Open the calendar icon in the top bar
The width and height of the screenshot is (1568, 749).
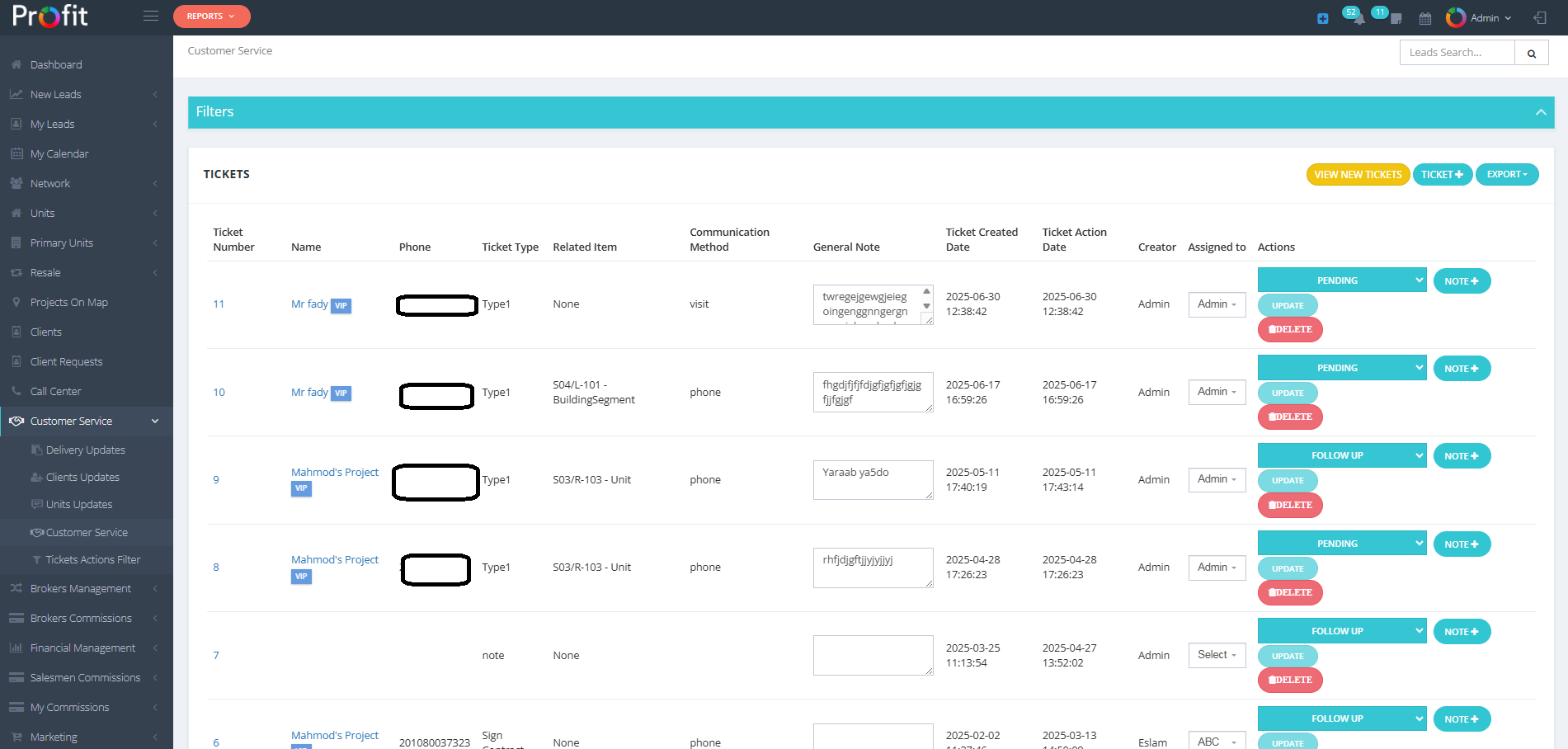point(1424,17)
